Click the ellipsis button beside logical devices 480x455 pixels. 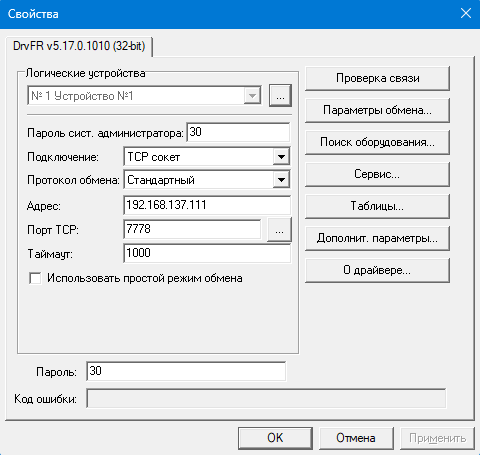(280, 96)
